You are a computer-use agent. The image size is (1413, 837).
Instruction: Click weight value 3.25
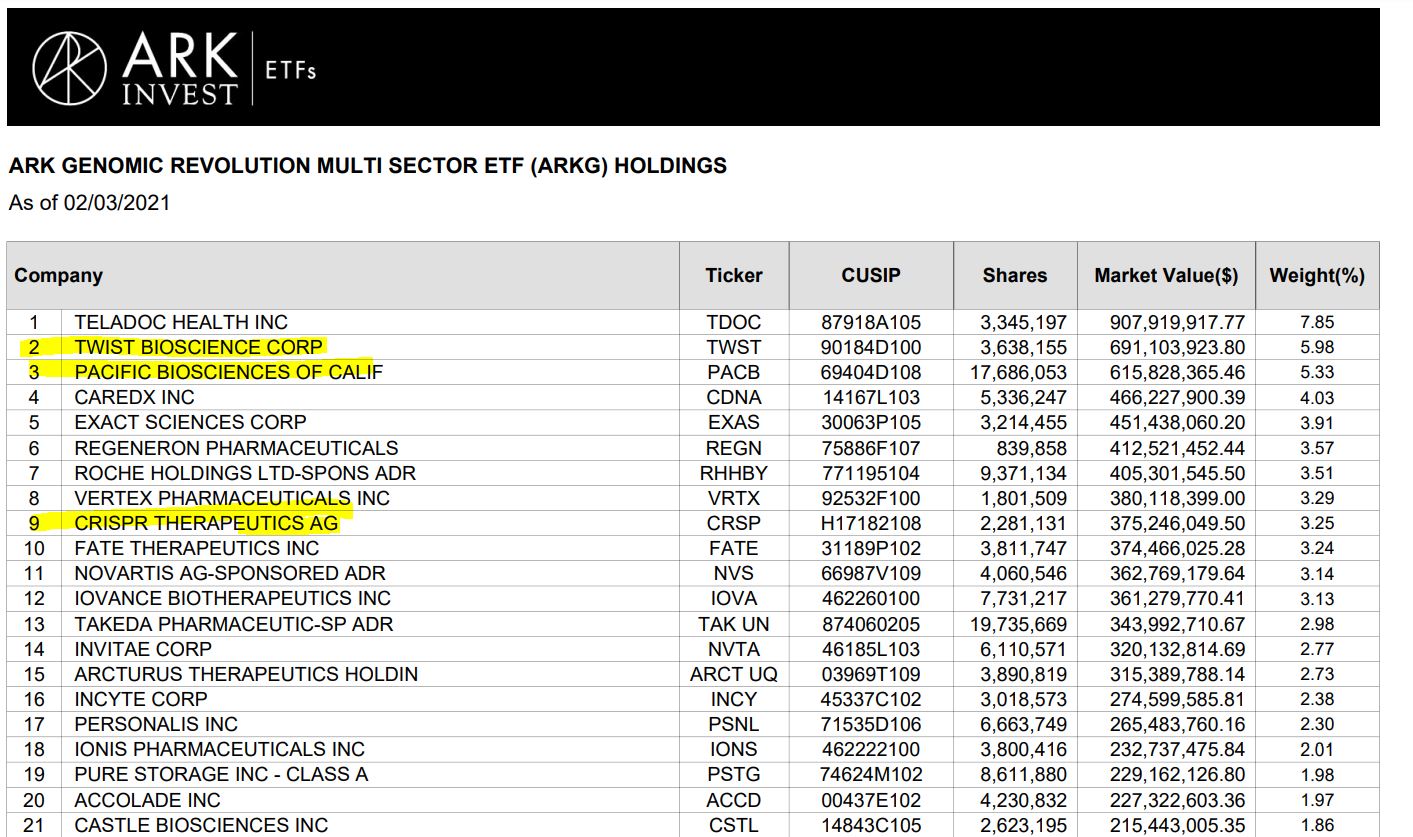point(1317,523)
